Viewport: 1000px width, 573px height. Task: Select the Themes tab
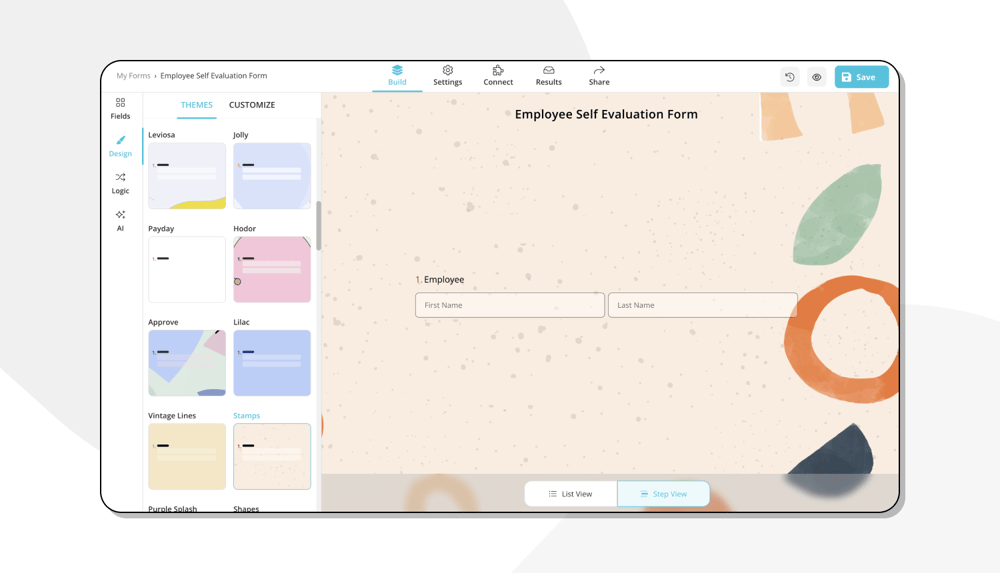tap(196, 105)
